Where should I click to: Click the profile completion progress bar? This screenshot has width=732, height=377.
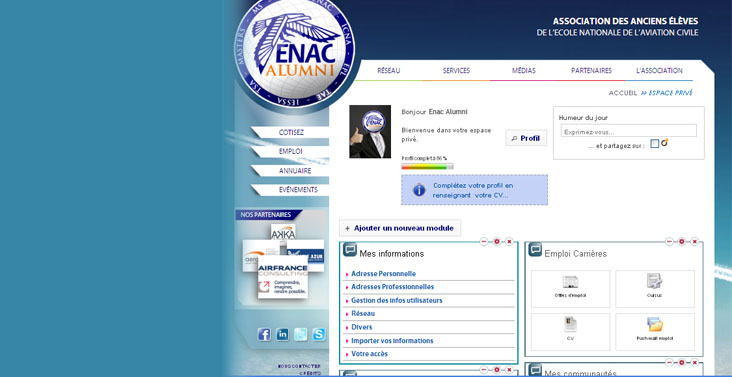coord(427,167)
